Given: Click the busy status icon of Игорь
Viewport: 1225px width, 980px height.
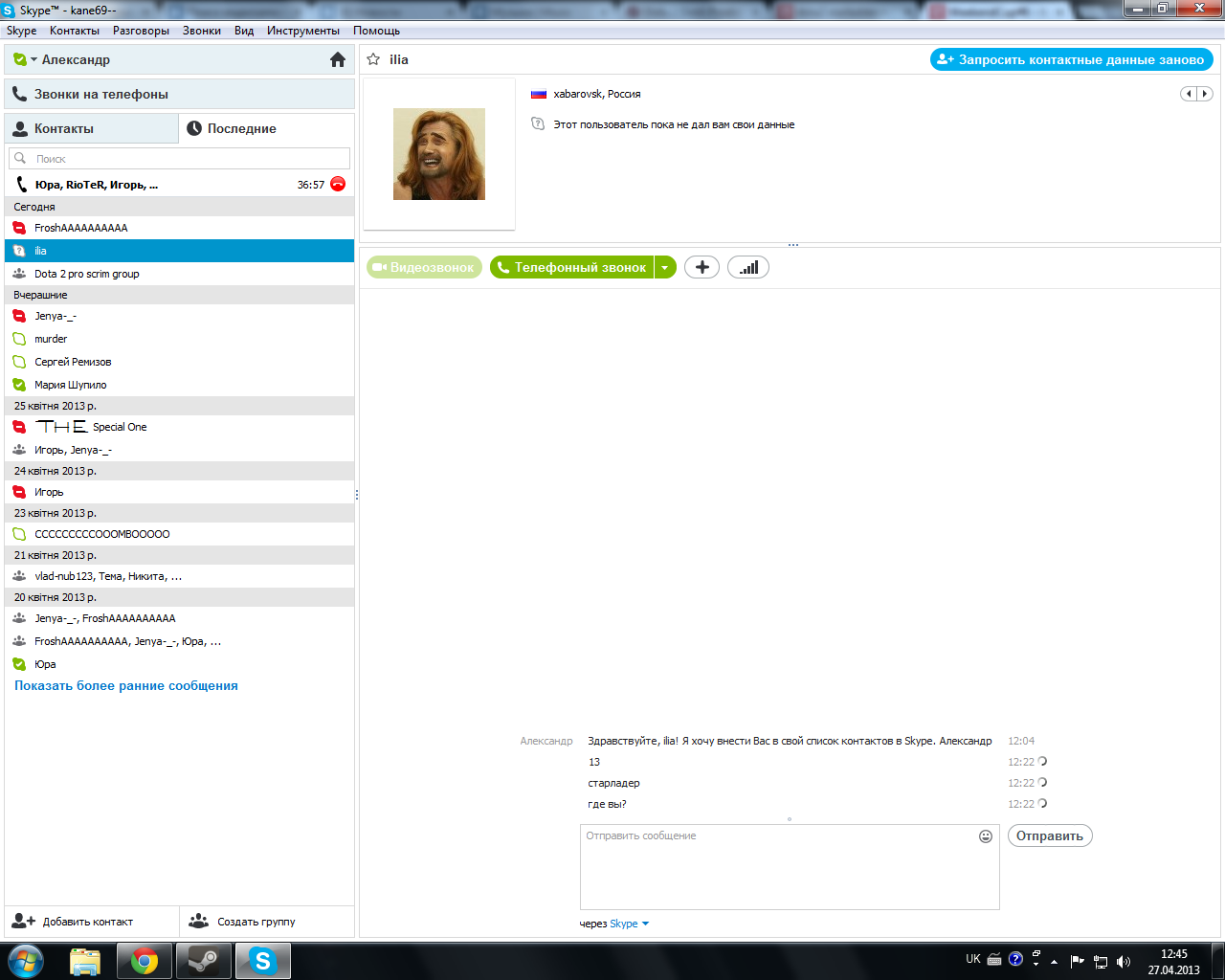Looking at the screenshot, I should click(19, 492).
